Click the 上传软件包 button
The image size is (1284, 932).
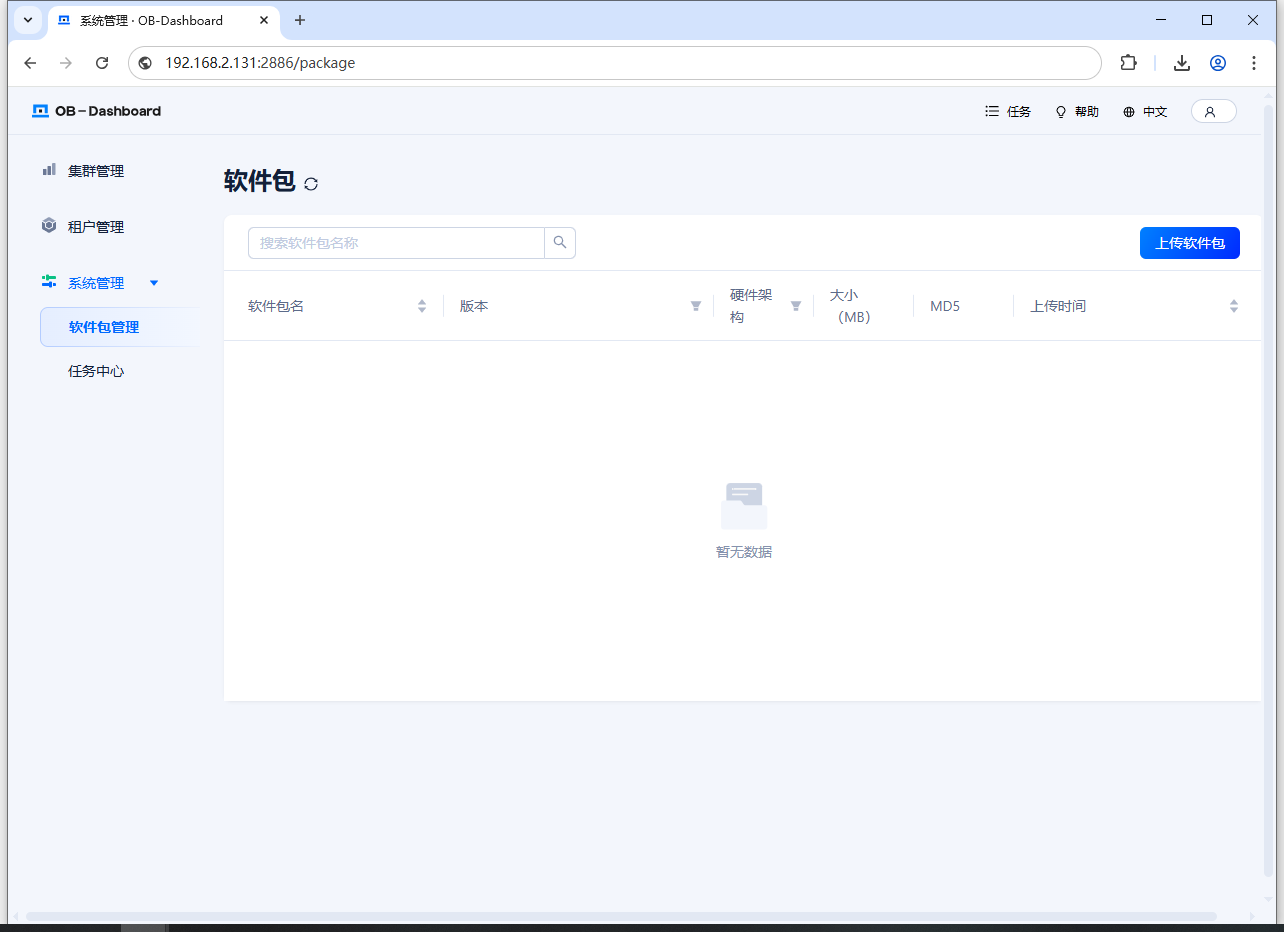pyautogui.click(x=1189, y=243)
